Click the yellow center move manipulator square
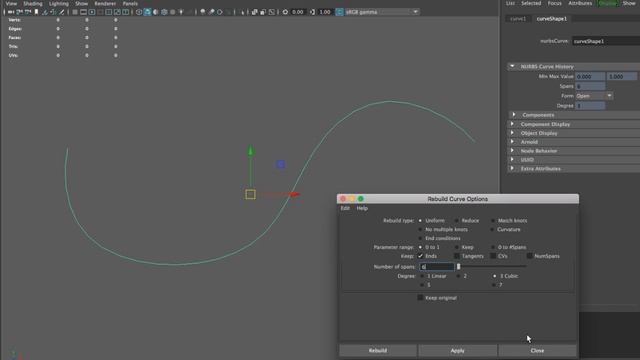This screenshot has height=360, width=640. tap(251, 194)
